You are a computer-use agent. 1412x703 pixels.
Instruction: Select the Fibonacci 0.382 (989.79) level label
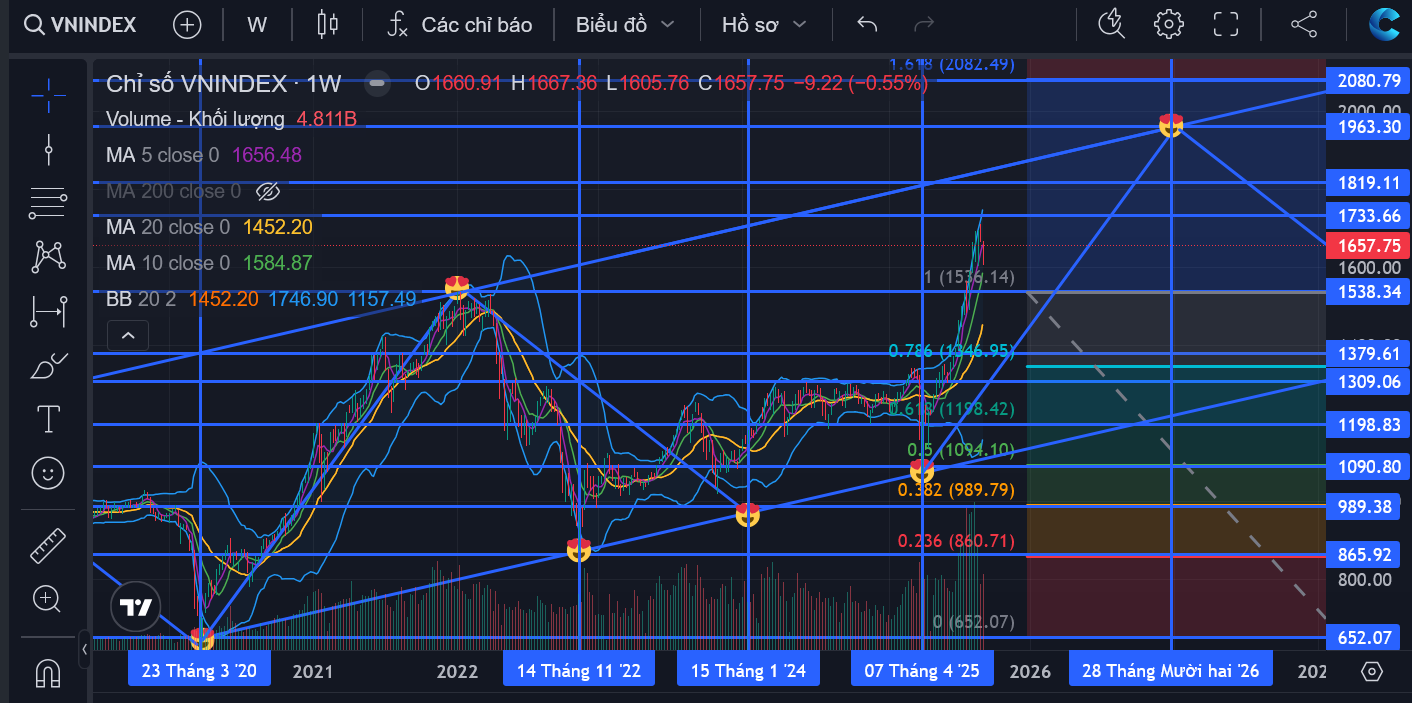pos(956,490)
